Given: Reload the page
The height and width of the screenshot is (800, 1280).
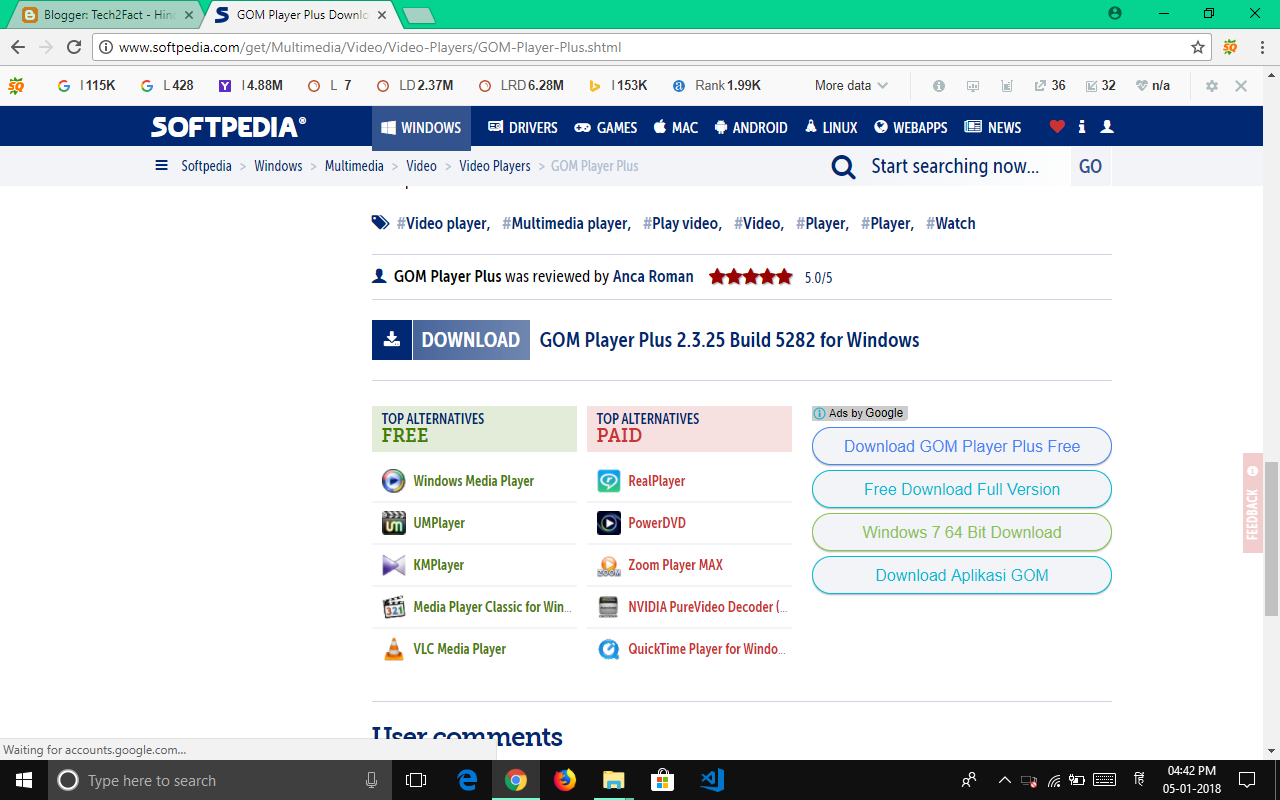Looking at the screenshot, I should (x=74, y=47).
